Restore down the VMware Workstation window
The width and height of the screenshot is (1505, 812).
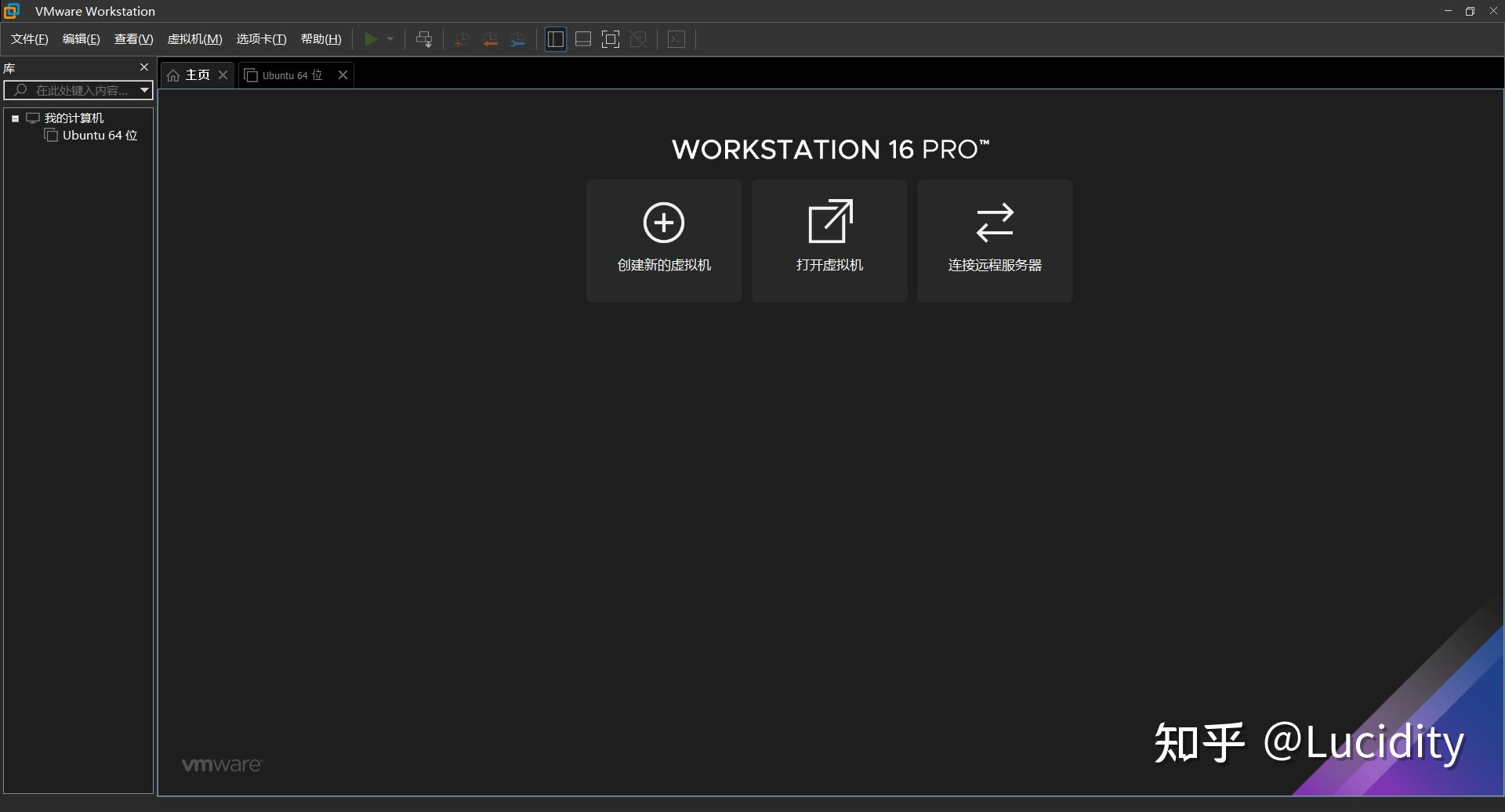click(x=1471, y=11)
